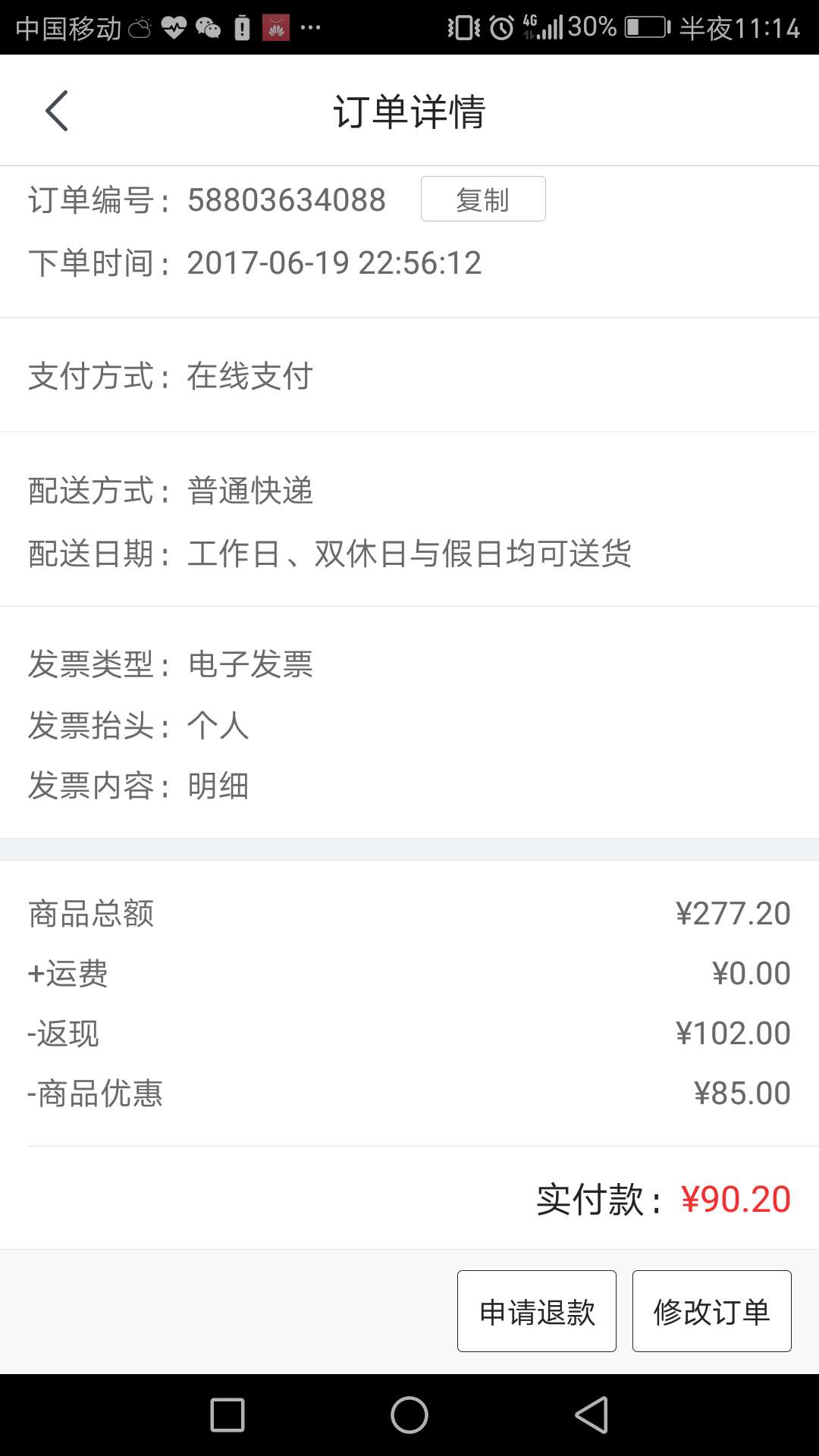This screenshot has width=819, height=1456.
Task: Tap 修改订单 to modify the order
Action: (712, 1311)
